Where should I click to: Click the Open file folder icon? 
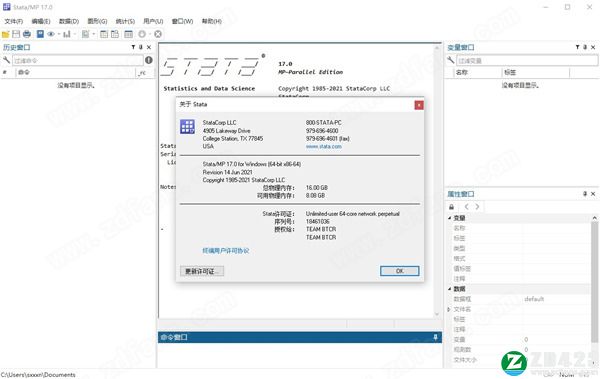5,34
